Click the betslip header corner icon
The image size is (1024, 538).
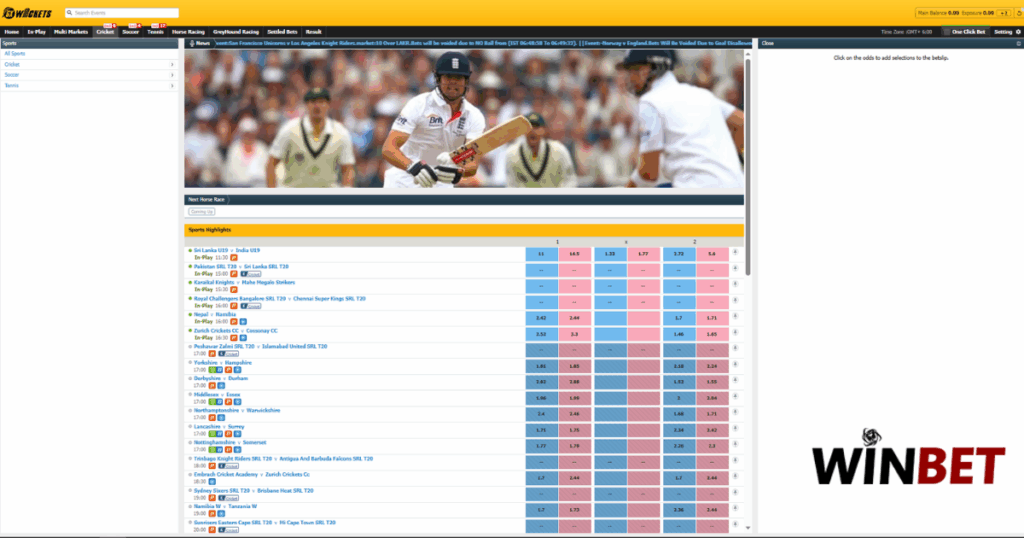(1018, 43)
